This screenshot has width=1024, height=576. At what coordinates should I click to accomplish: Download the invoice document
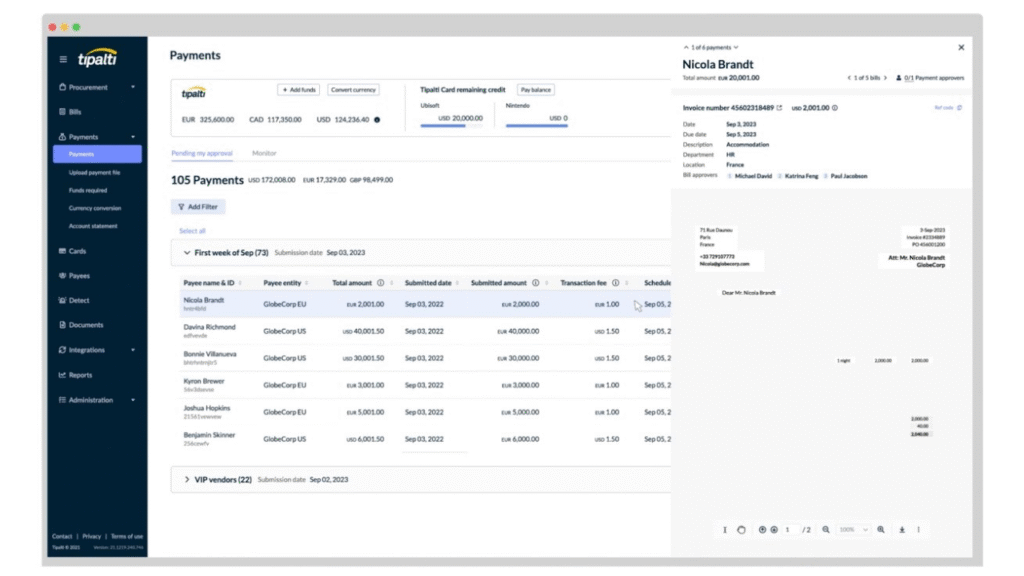click(x=901, y=529)
